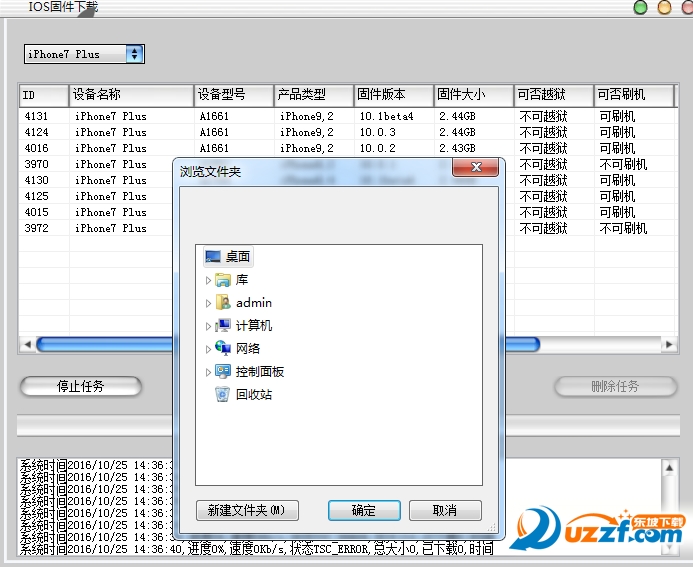Expand the 网络 tree node

tap(208, 349)
